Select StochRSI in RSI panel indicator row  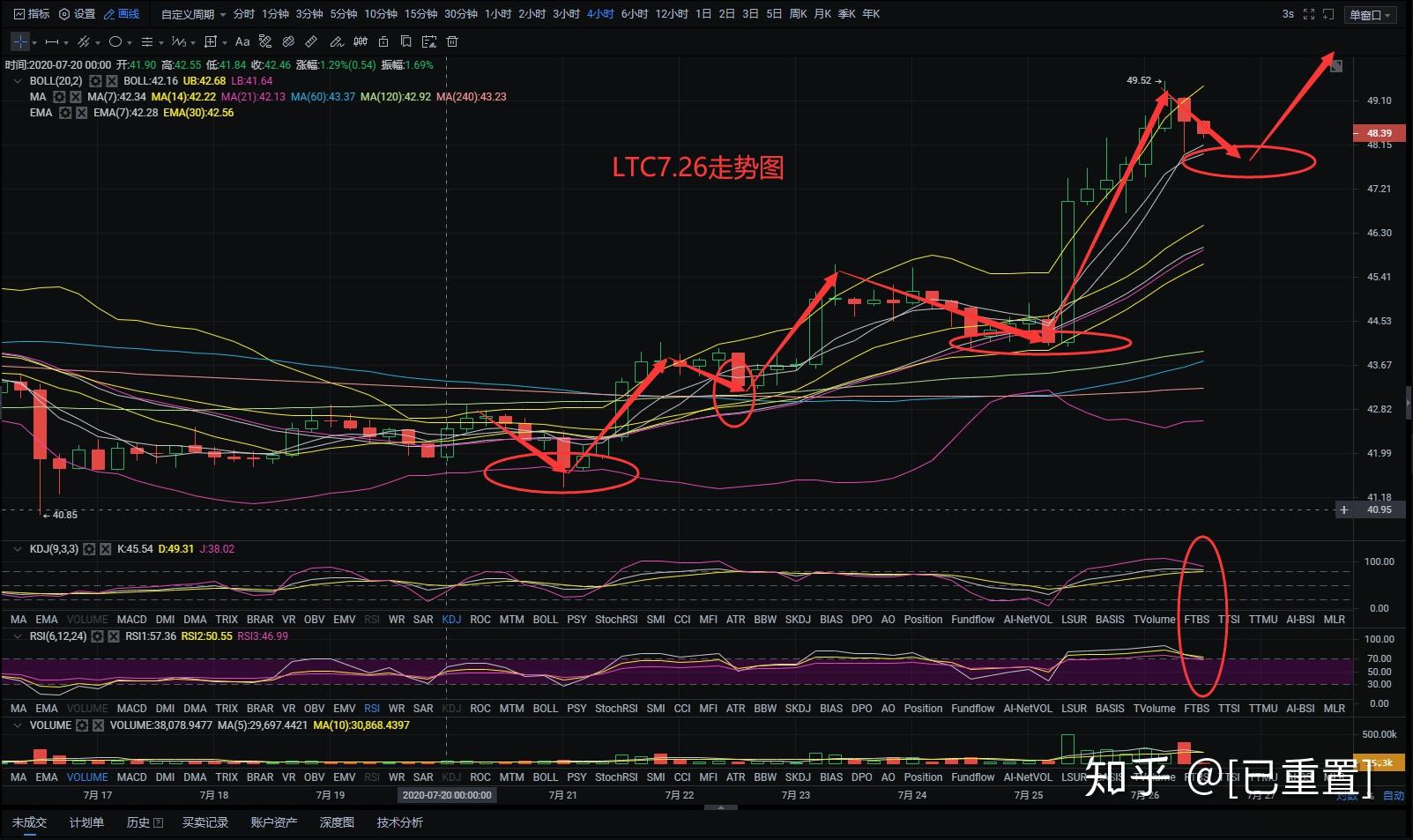pos(616,709)
